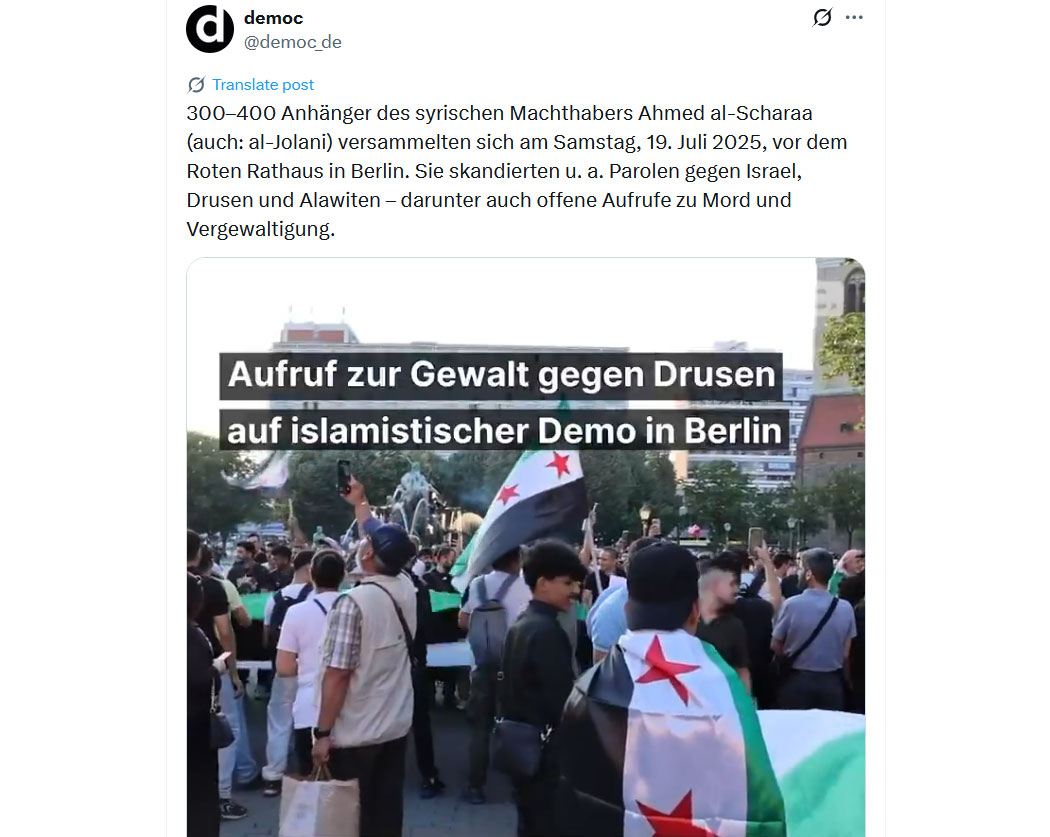Click the raised phone of the man in the vest
This screenshot has width=1050, height=837.
click(344, 477)
